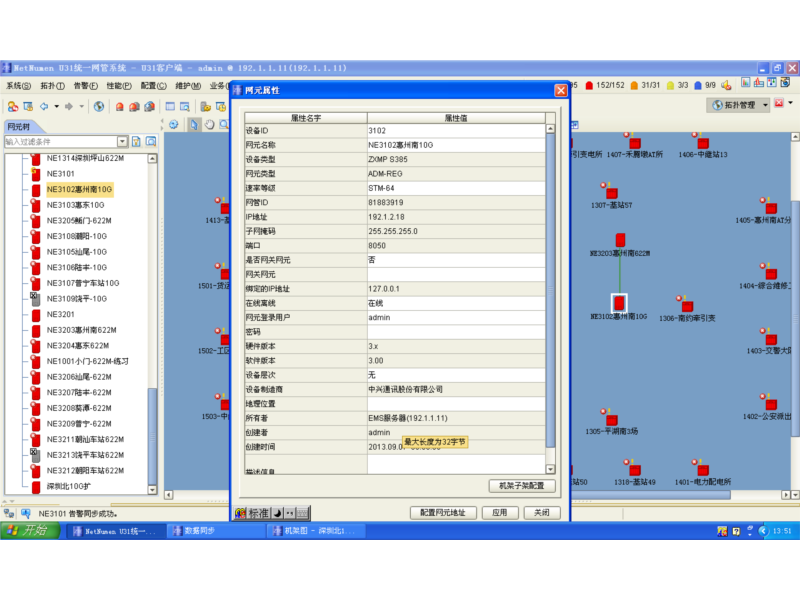The image size is (800, 600).
Task: Select NE3103惠东10G in the NE tree
Action: tap(77, 204)
